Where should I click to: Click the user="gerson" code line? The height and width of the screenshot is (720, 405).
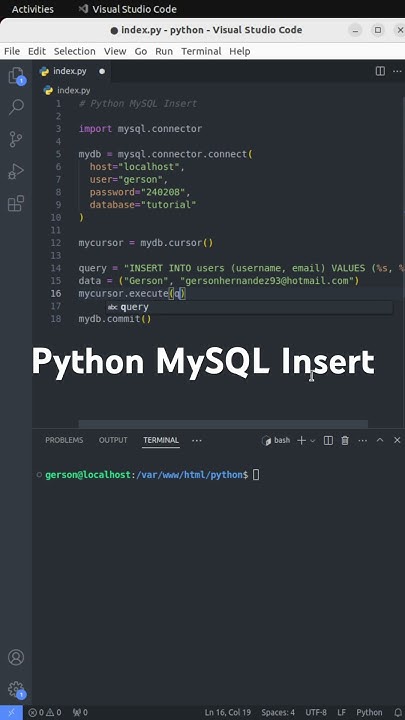pyautogui.click(x=129, y=180)
